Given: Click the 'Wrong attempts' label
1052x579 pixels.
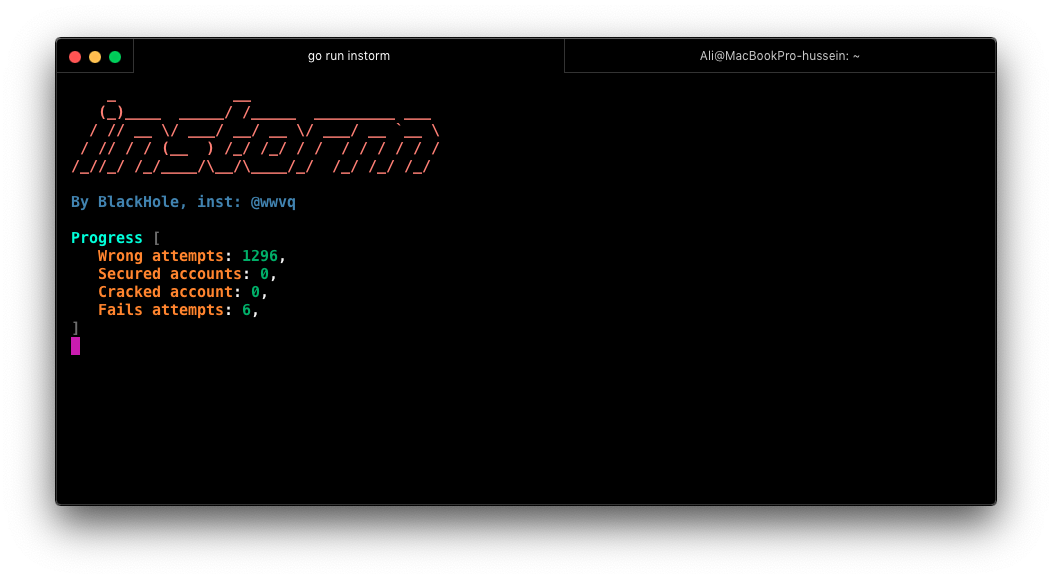Looking at the screenshot, I should 160,256.
